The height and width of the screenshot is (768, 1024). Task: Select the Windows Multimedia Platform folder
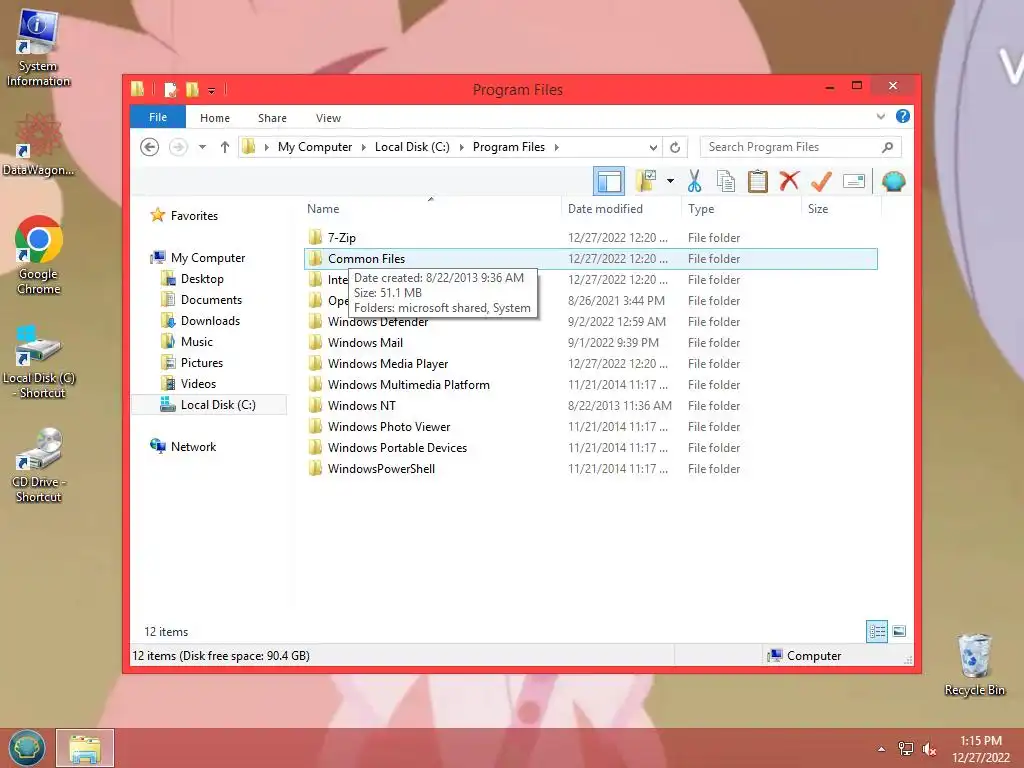point(591,385)
